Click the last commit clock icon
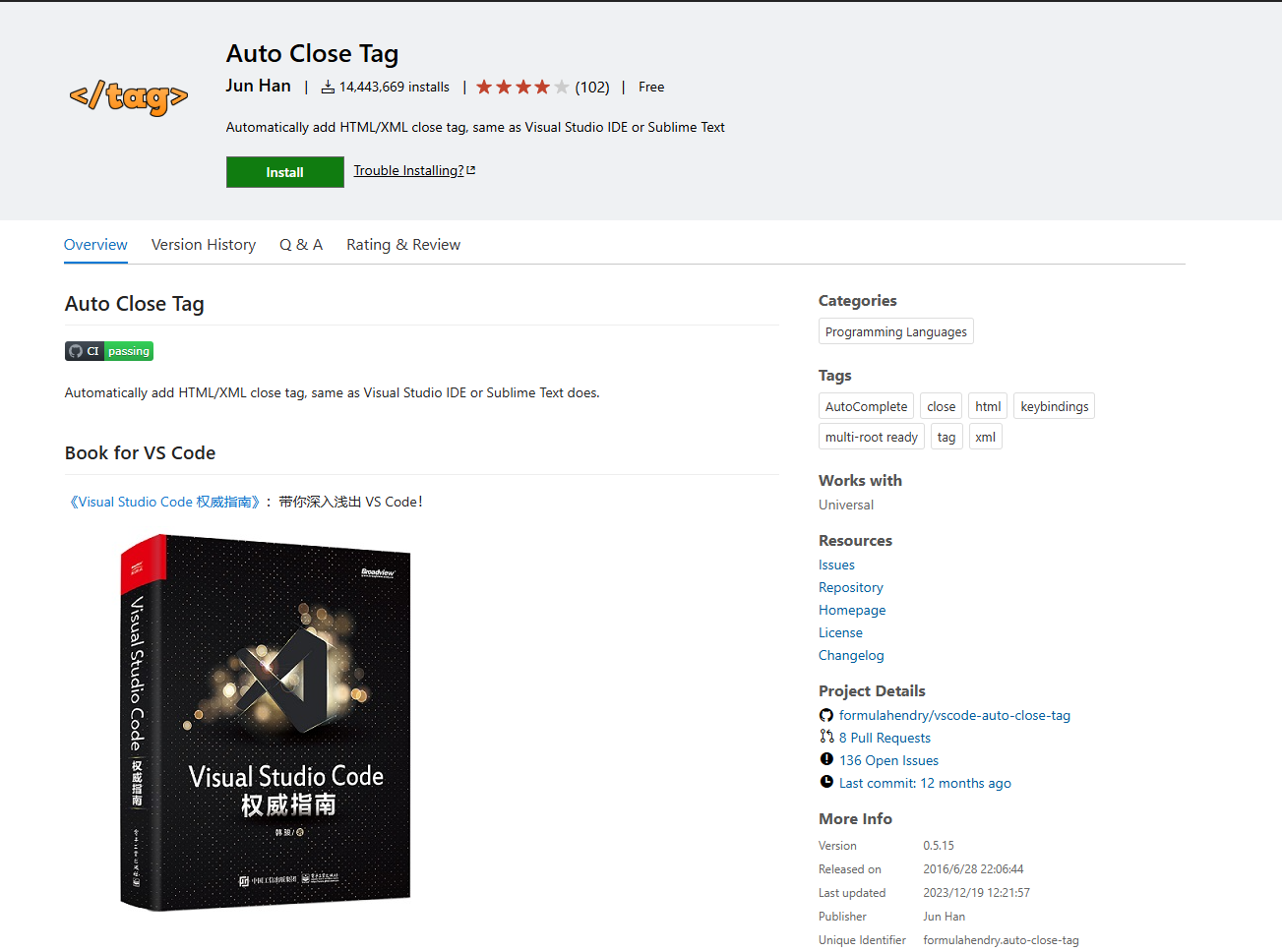 (x=826, y=782)
